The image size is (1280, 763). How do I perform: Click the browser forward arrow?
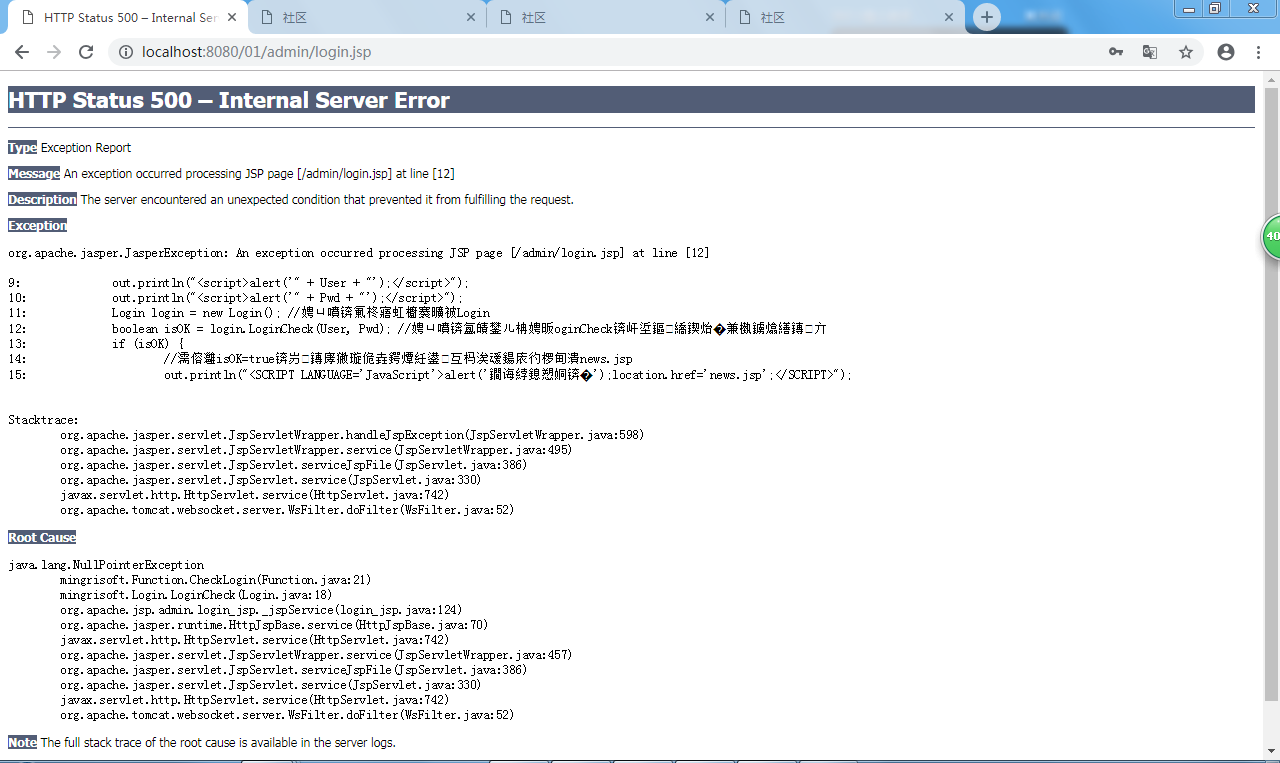click(x=54, y=52)
